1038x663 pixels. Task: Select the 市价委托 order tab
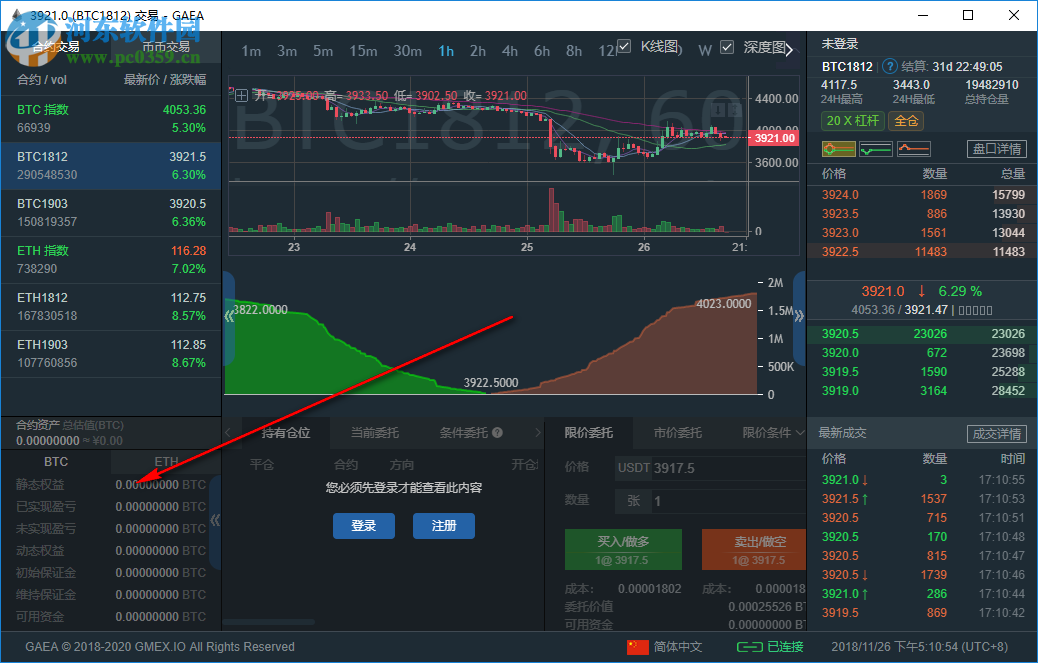pyautogui.click(x=678, y=433)
